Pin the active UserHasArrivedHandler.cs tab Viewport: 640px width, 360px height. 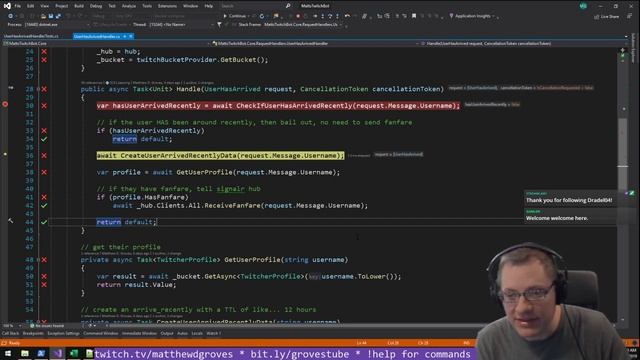[x=125, y=36]
